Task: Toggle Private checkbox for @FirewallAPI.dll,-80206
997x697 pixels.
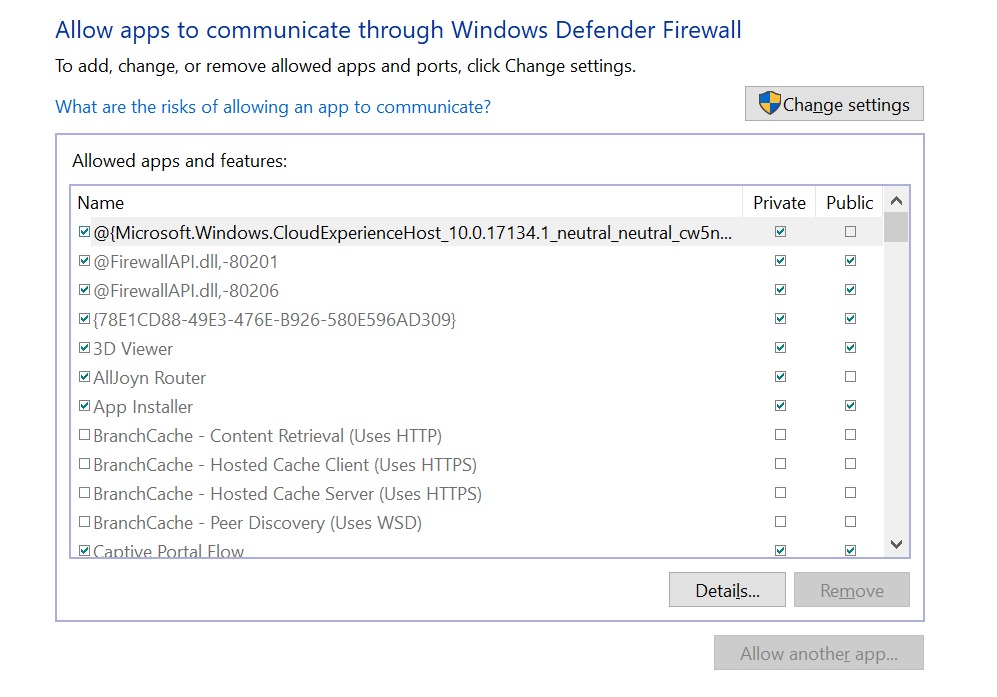Action: 780,289
